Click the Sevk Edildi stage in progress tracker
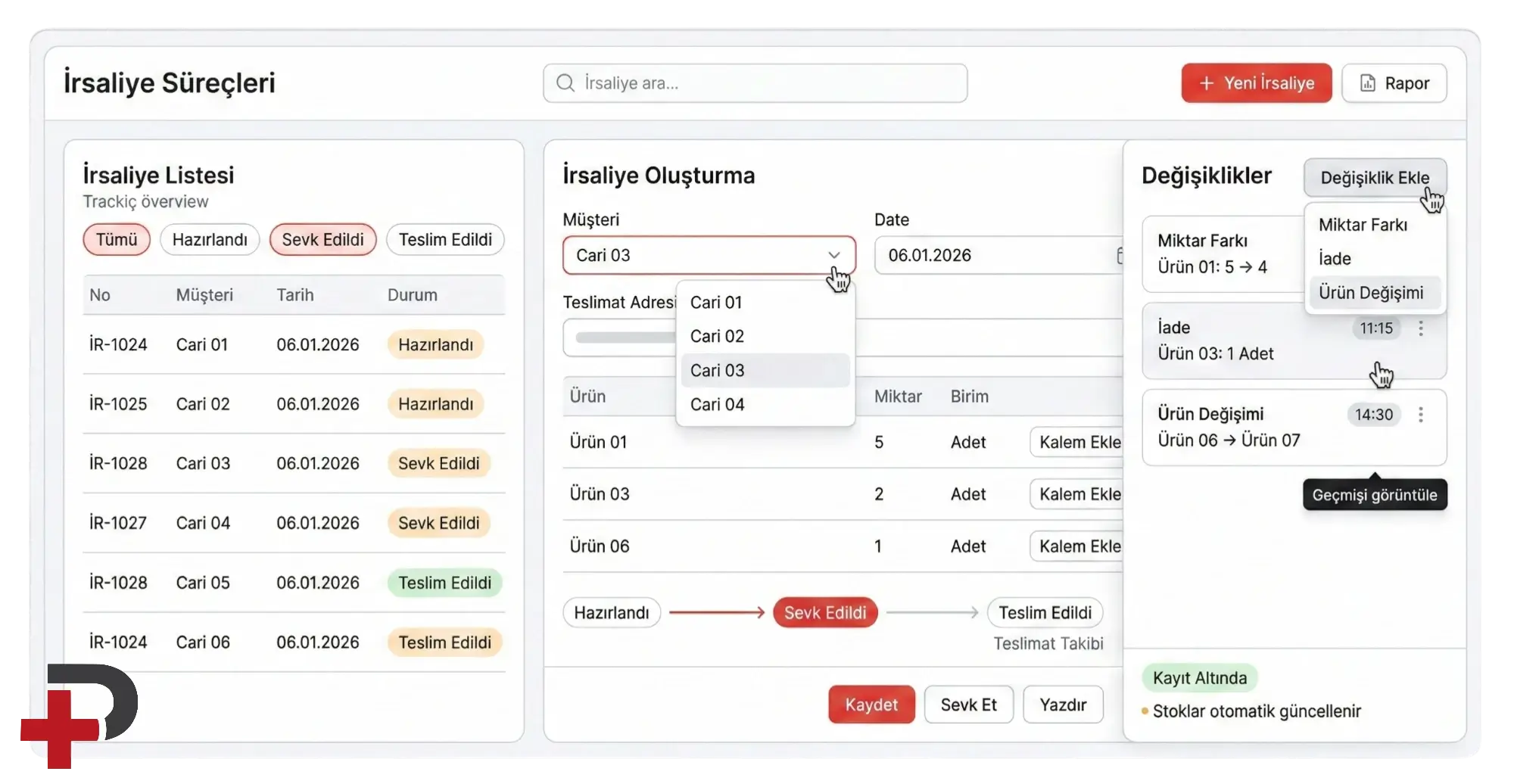1514x784 pixels. 824,613
